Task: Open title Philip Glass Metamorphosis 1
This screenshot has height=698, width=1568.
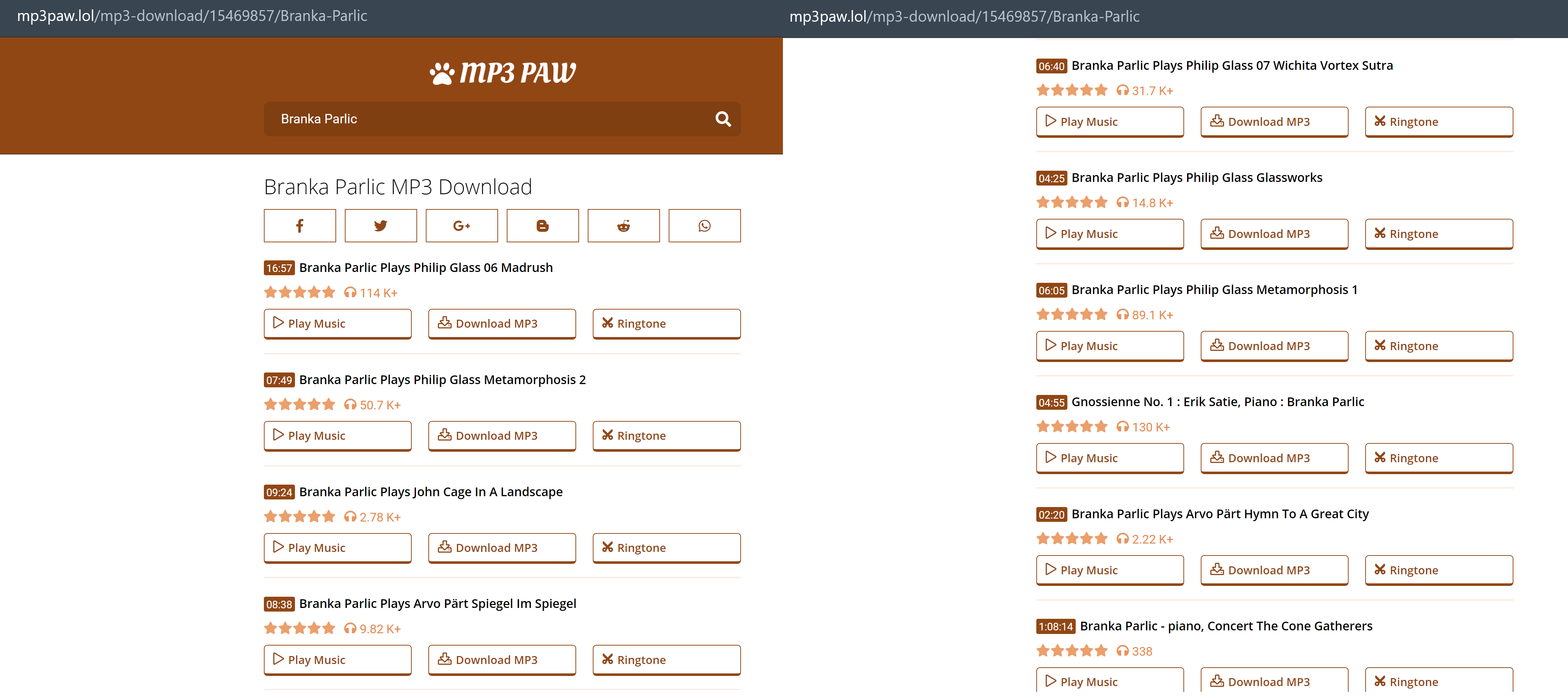Action: [1214, 289]
